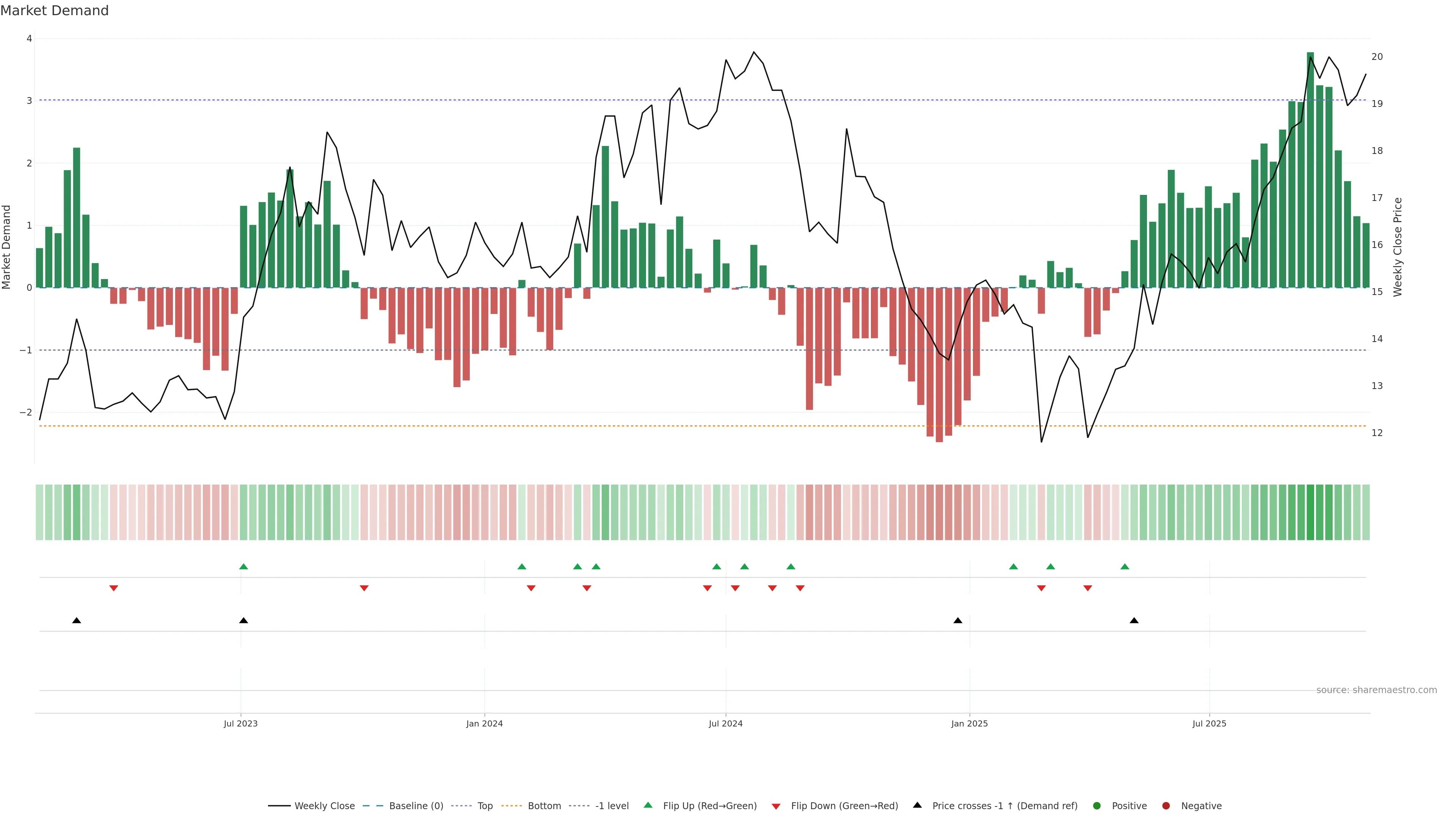Viewport: 1456px width, 819px height.
Task: Click the Jul 2025 x-axis label
Action: 1209,723
